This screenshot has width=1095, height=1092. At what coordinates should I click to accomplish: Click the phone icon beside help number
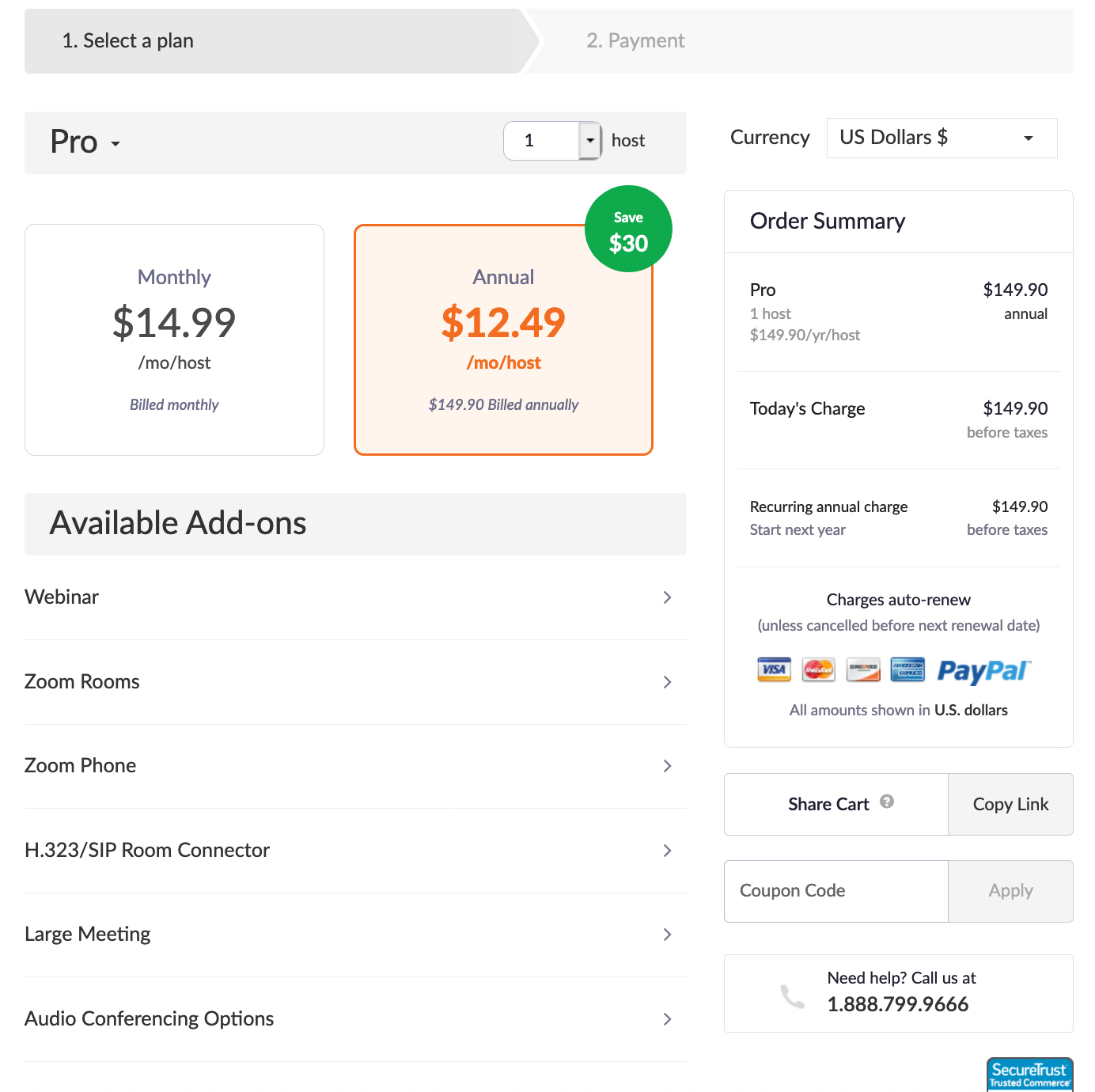tap(792, 995)
